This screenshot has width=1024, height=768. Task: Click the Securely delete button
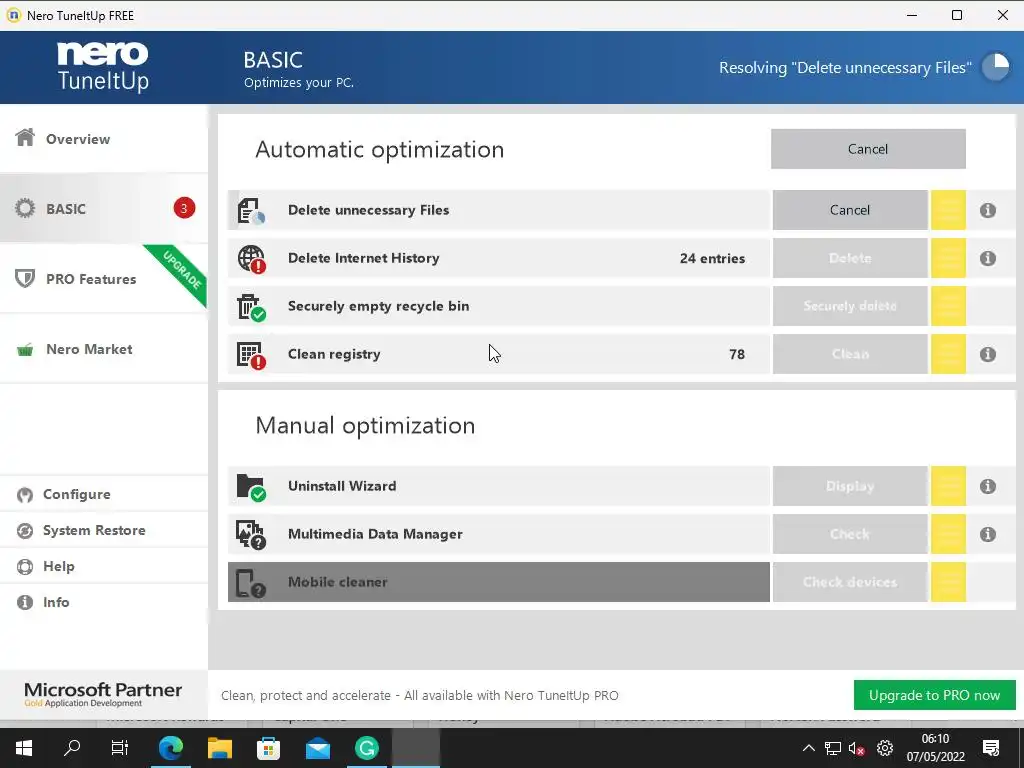850,306
